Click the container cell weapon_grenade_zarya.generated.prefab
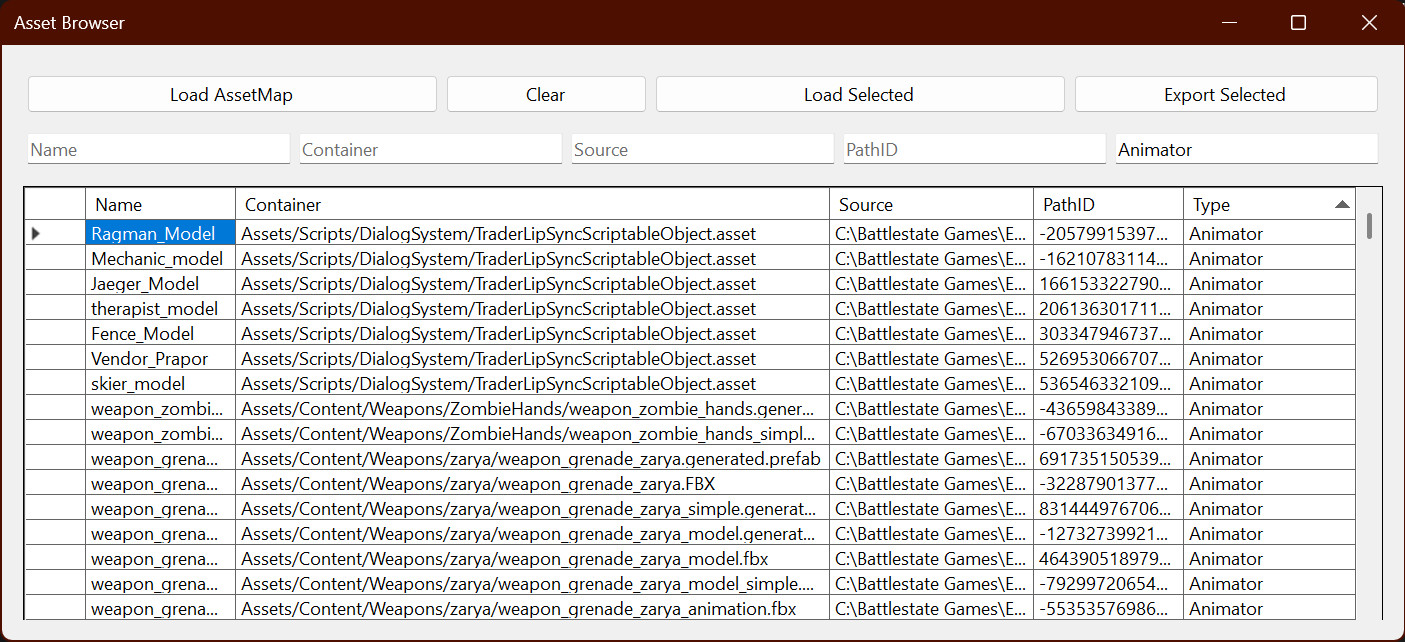The width and height of the screenshot is (1405, 642). click(532, 459)
